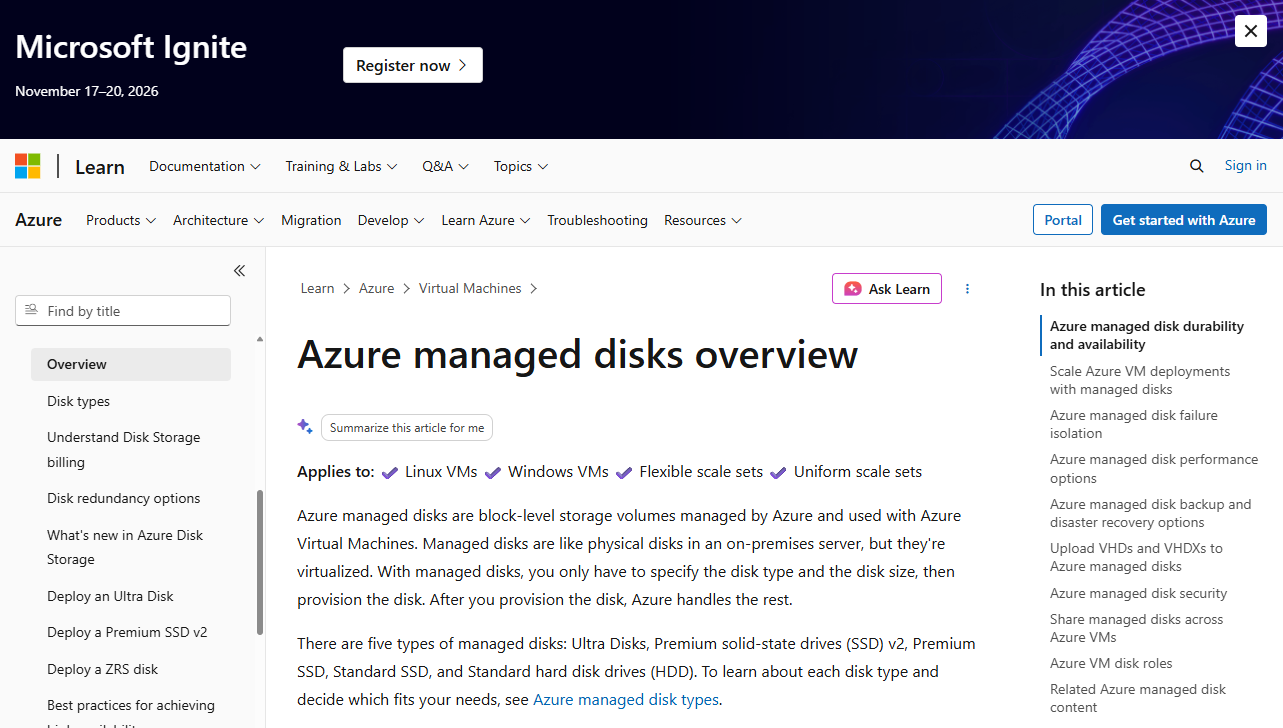Click the Ask Learn button
Screen dimensions: 1283x728
(887, 289)
